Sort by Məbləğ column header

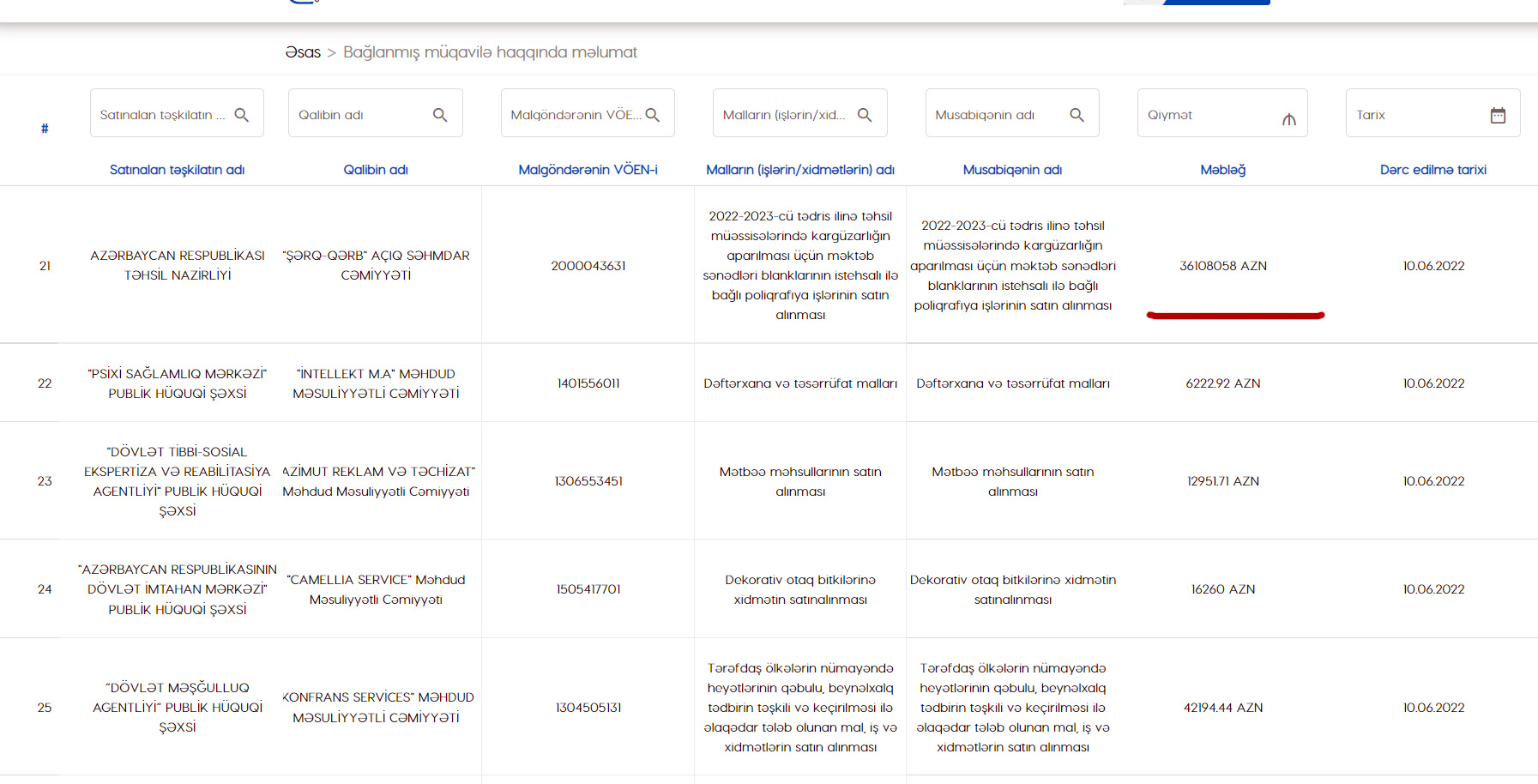coord(1222,170)
